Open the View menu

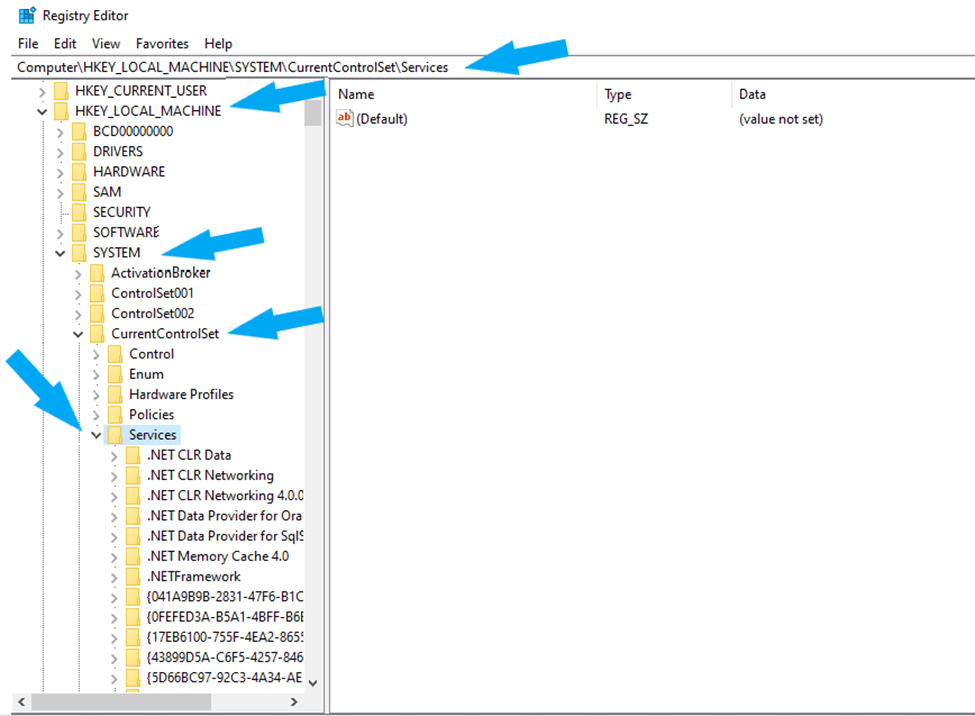[106, 44]
